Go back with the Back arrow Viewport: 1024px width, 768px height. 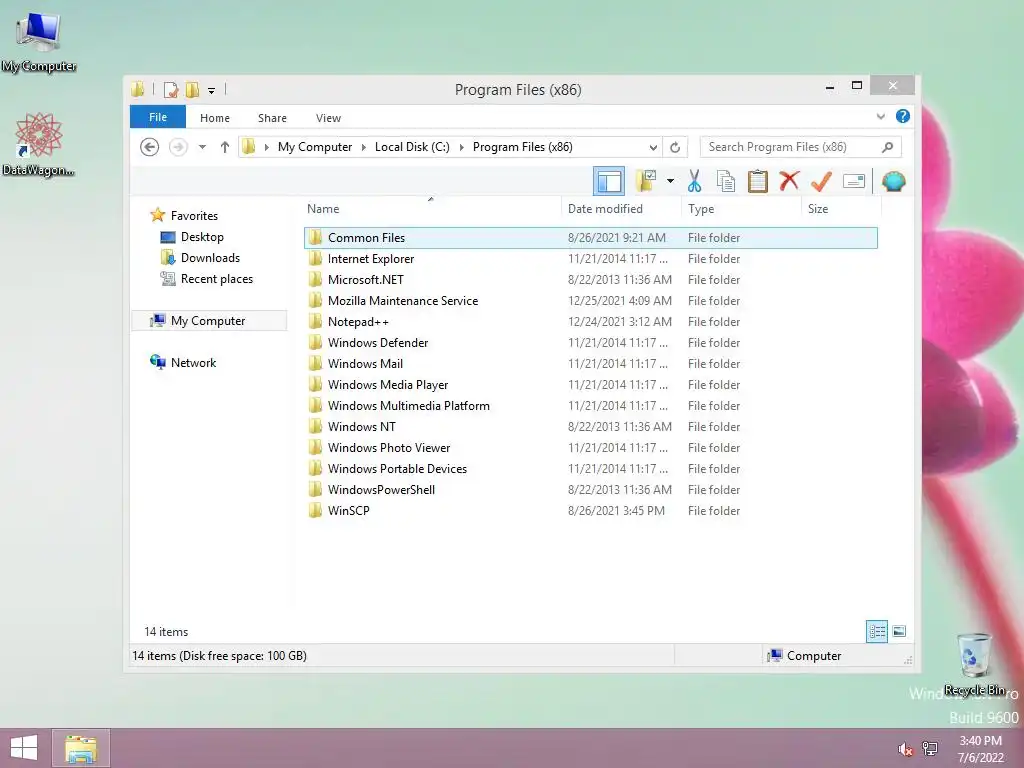(x=150, y=147)
